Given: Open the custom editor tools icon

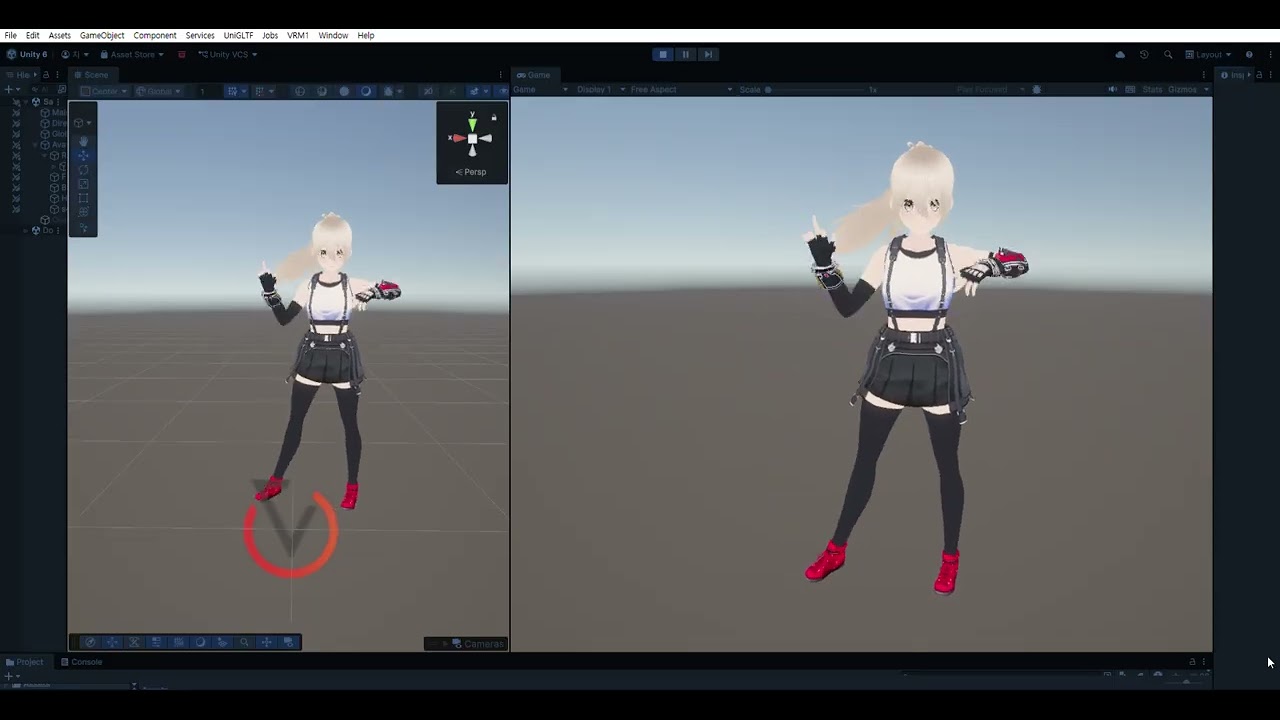Looking at the screenshot, I should point(83,228).
